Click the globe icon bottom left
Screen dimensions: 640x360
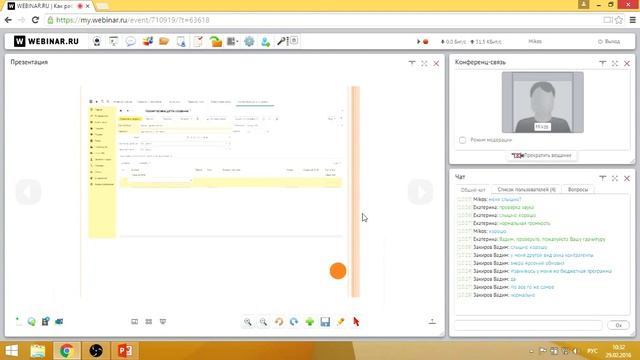pyautogui.click(x=31, y=322)
